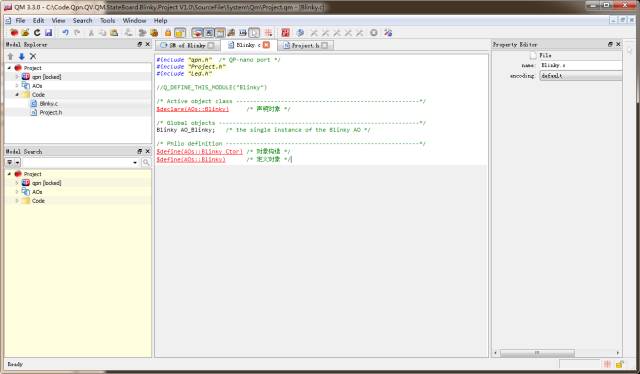This screenshot has height=374, width=640.
Task: Select Project.h in Model Explorer tree
Action: point(51,113)
